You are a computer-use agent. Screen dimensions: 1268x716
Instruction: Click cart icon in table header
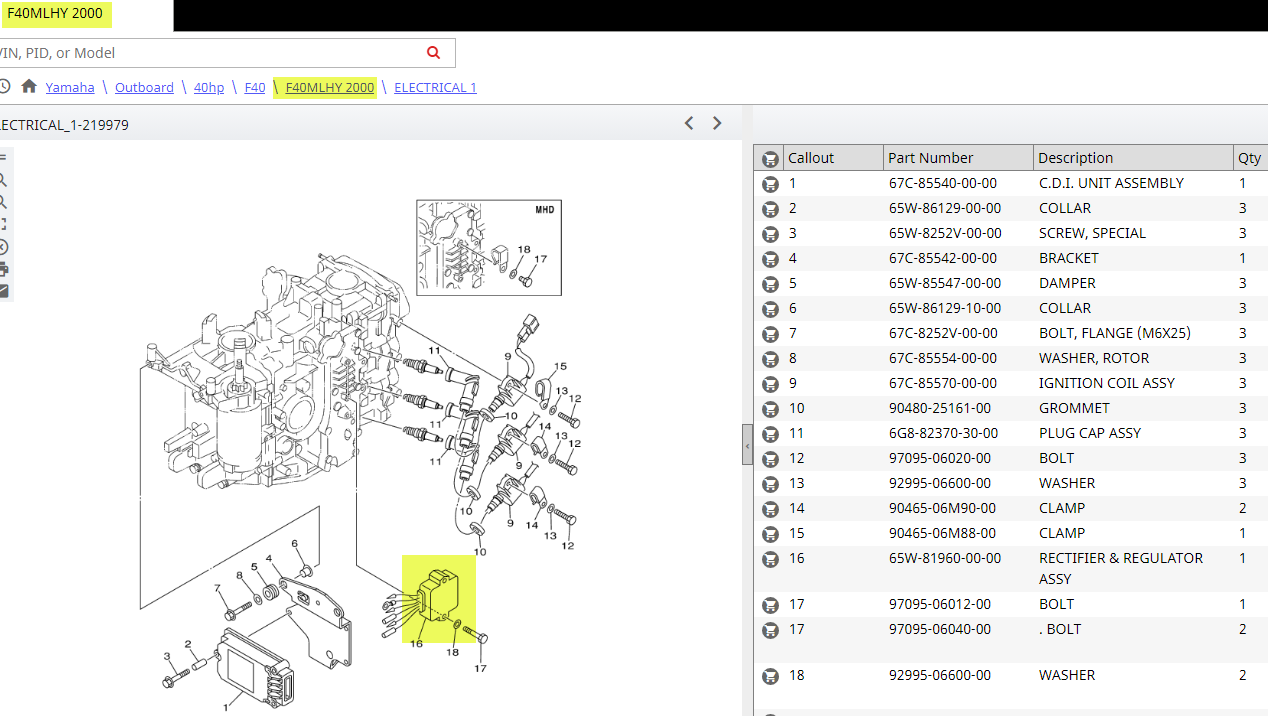pos(770,159)
